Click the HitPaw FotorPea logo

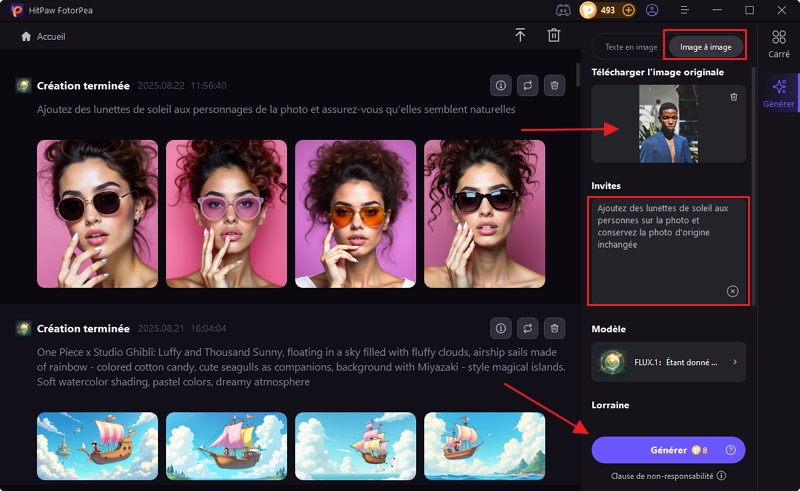coord(17,10)
